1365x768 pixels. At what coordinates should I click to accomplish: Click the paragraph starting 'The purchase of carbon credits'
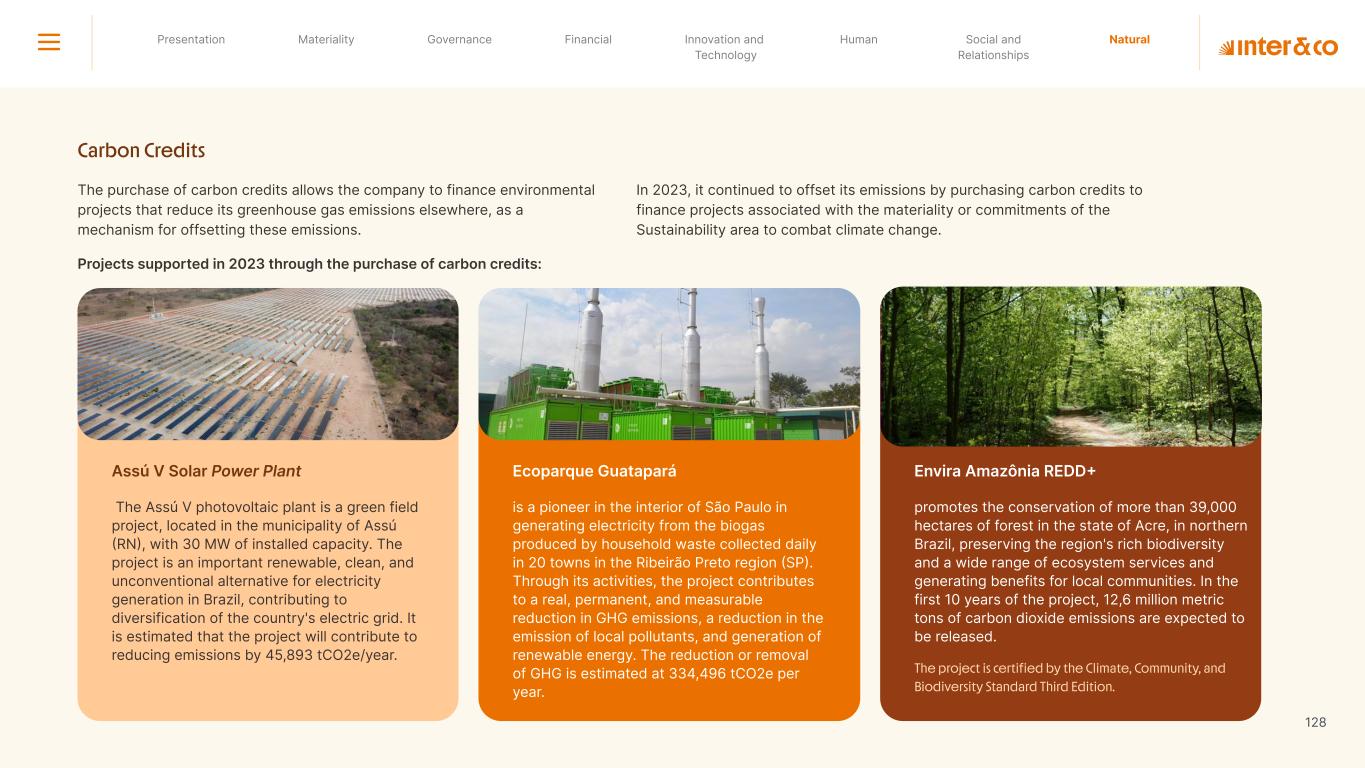pyautogui.click(x=336, y=210)
